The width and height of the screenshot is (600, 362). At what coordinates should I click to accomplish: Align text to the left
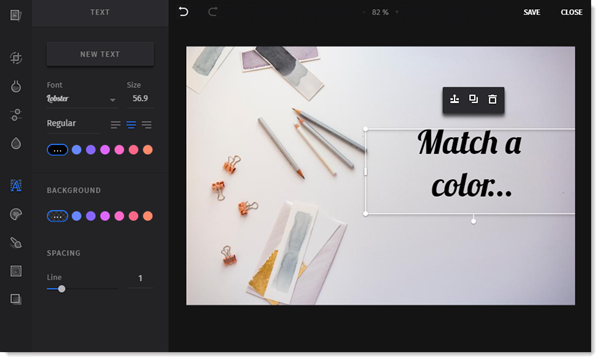point(115,124)
